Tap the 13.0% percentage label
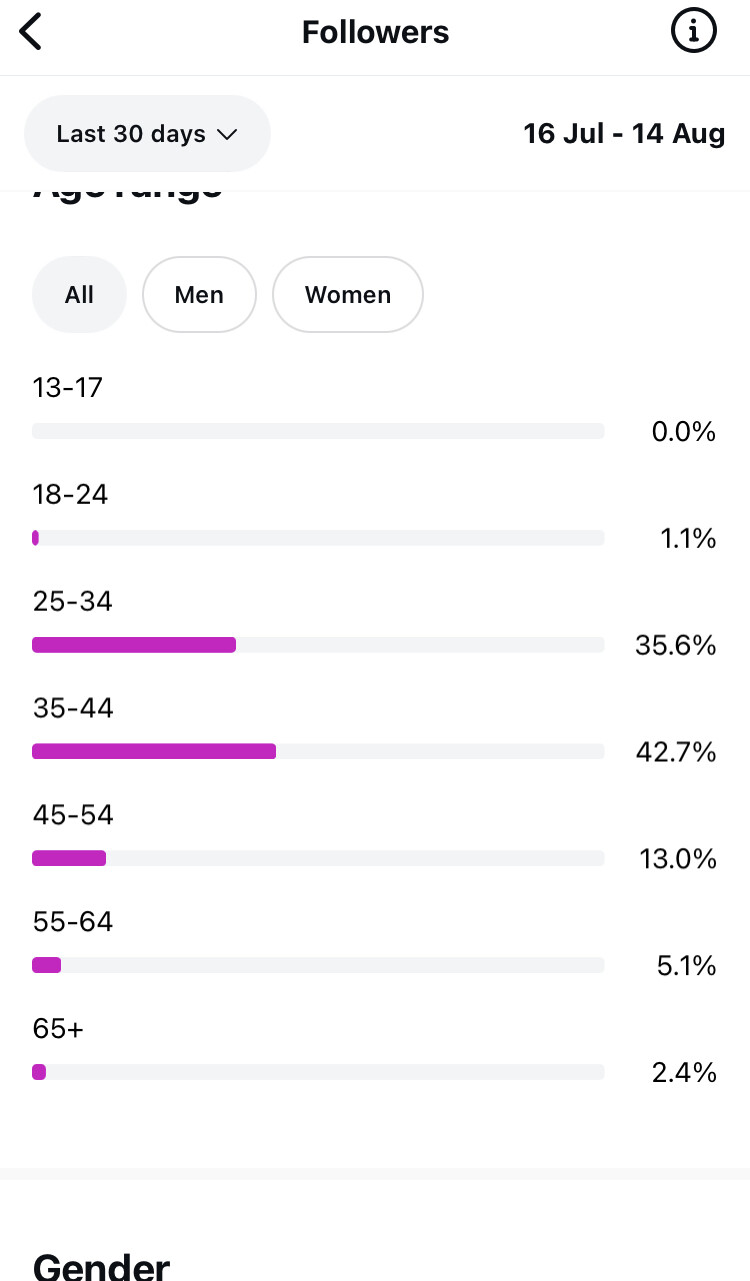750x1281 pixels. [678, 859]
